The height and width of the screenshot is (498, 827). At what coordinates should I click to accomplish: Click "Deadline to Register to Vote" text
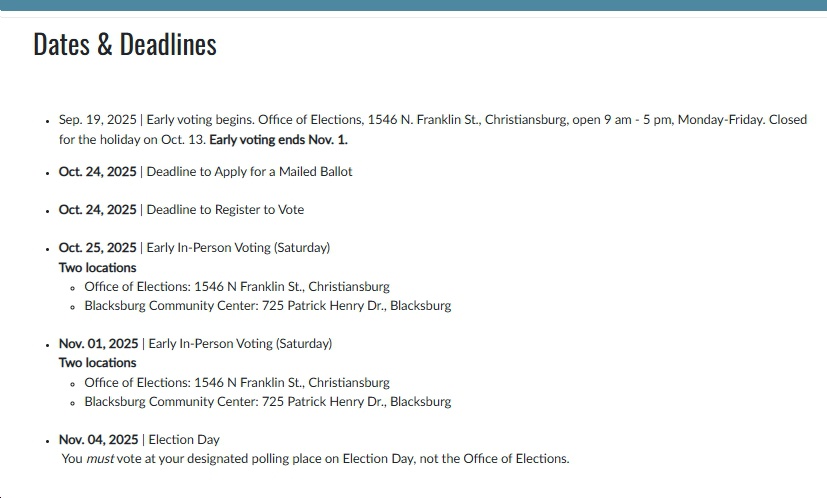(x=225, y=209)
